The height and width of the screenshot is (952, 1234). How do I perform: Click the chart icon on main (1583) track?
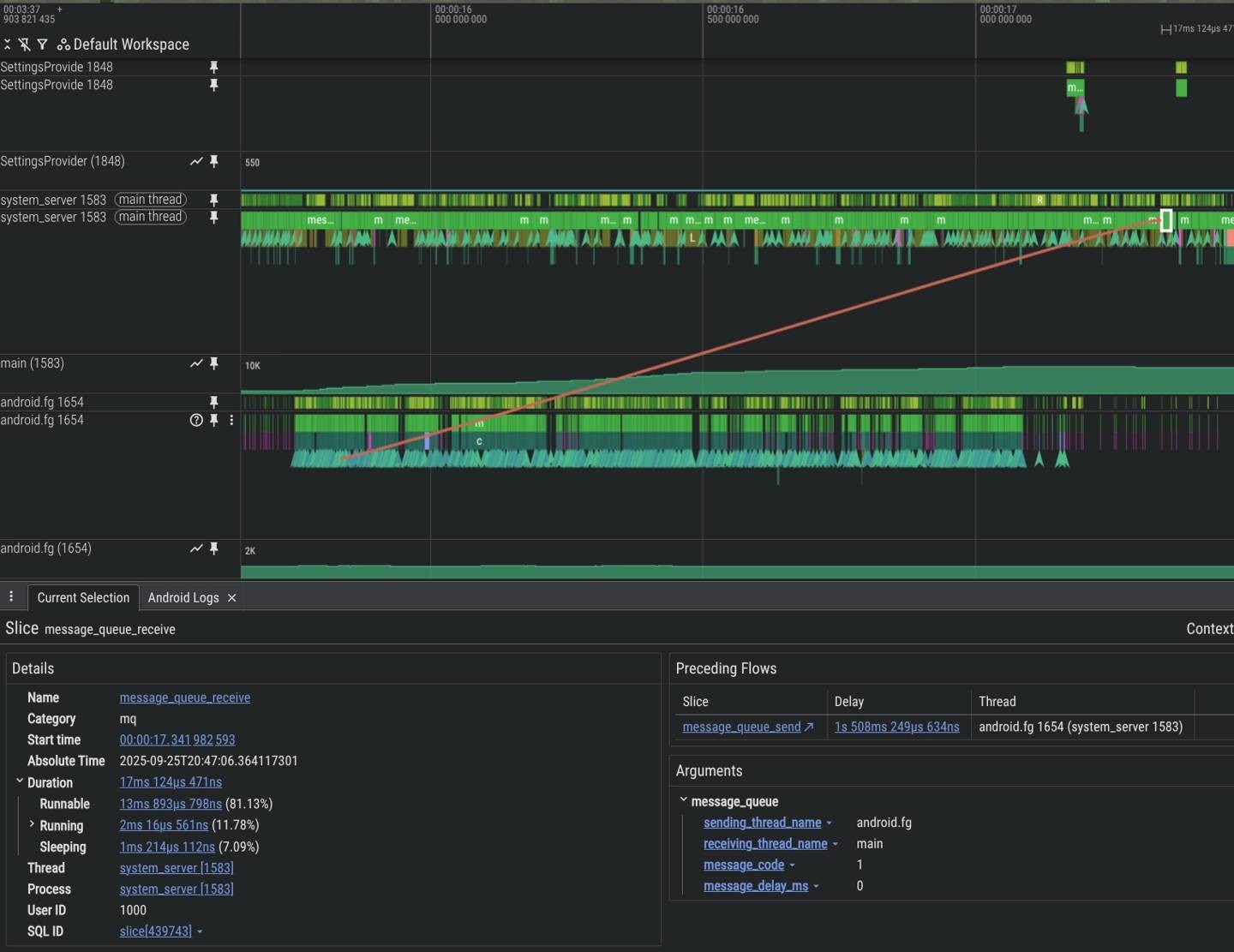point(196,363)
